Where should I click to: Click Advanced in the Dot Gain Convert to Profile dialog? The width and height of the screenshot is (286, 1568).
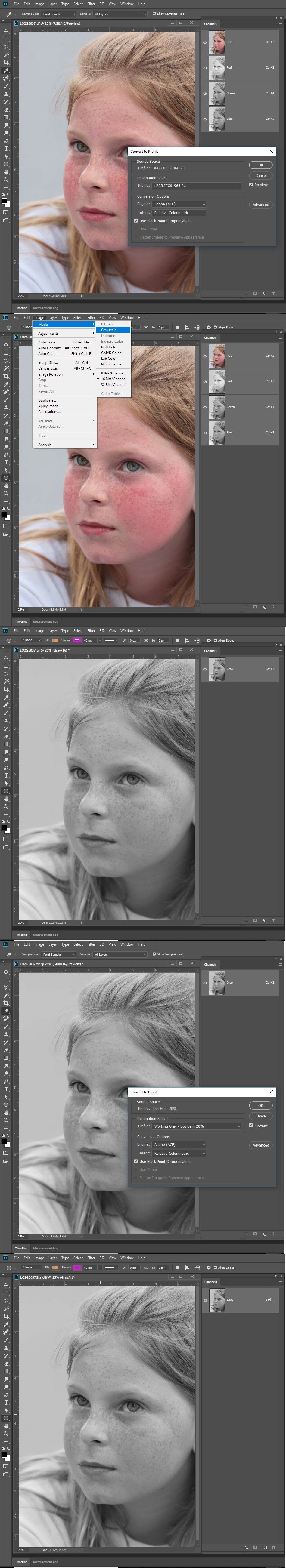tap(260, 1145)
